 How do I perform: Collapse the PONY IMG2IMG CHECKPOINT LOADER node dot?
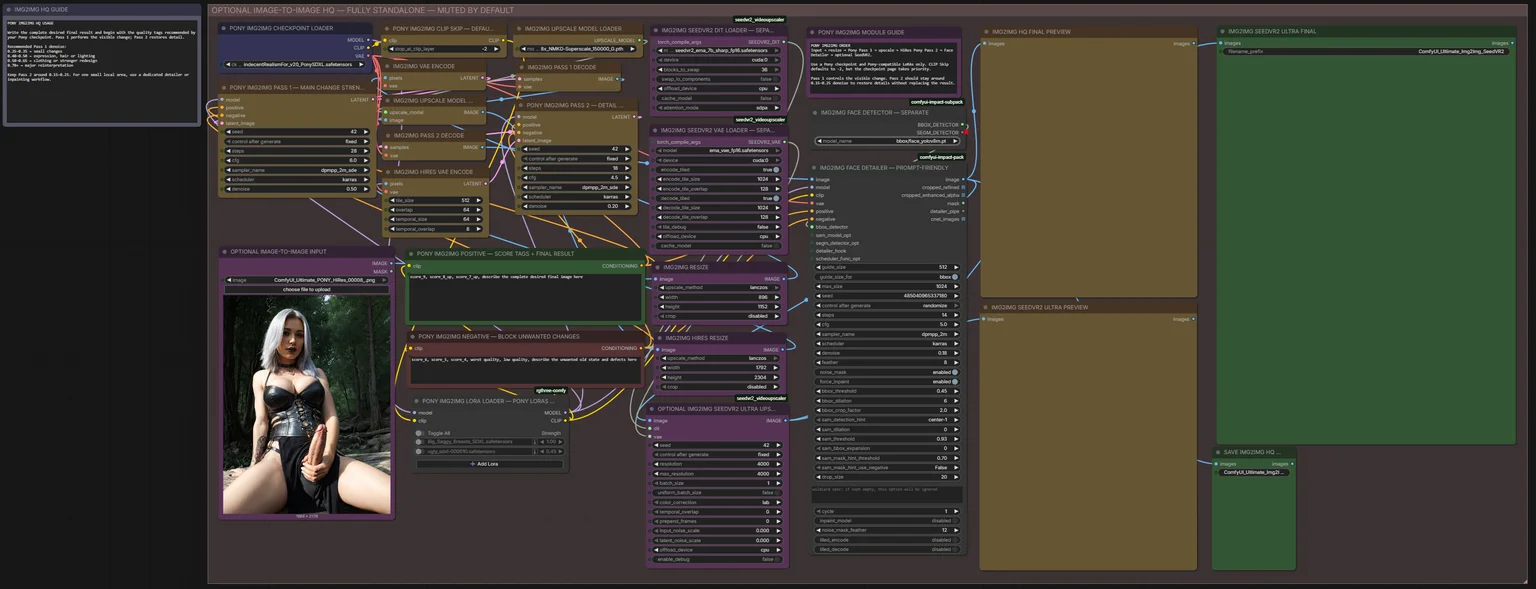pyautogui.click(x=223, y=28)
